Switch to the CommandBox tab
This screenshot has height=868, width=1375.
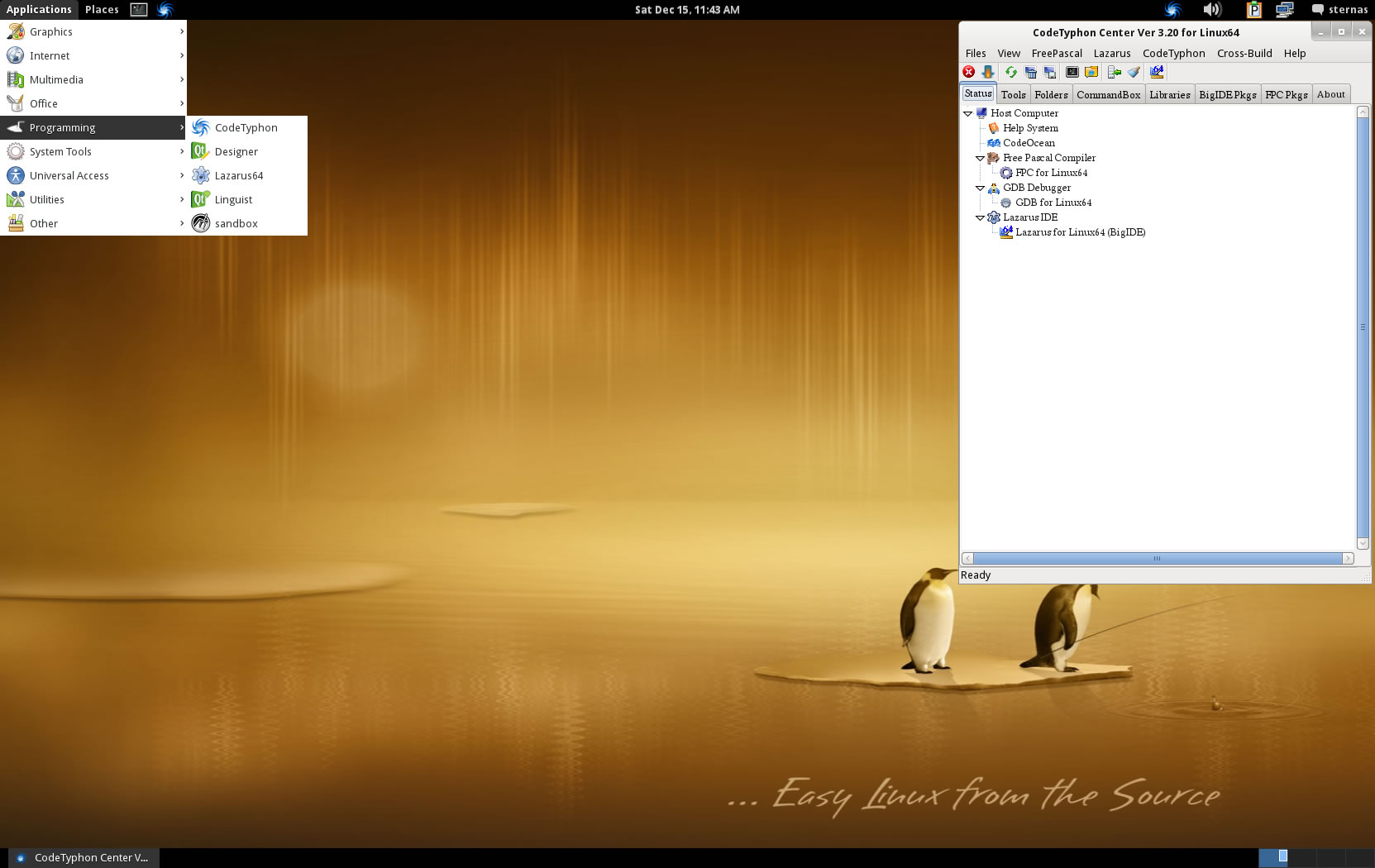1109,94
